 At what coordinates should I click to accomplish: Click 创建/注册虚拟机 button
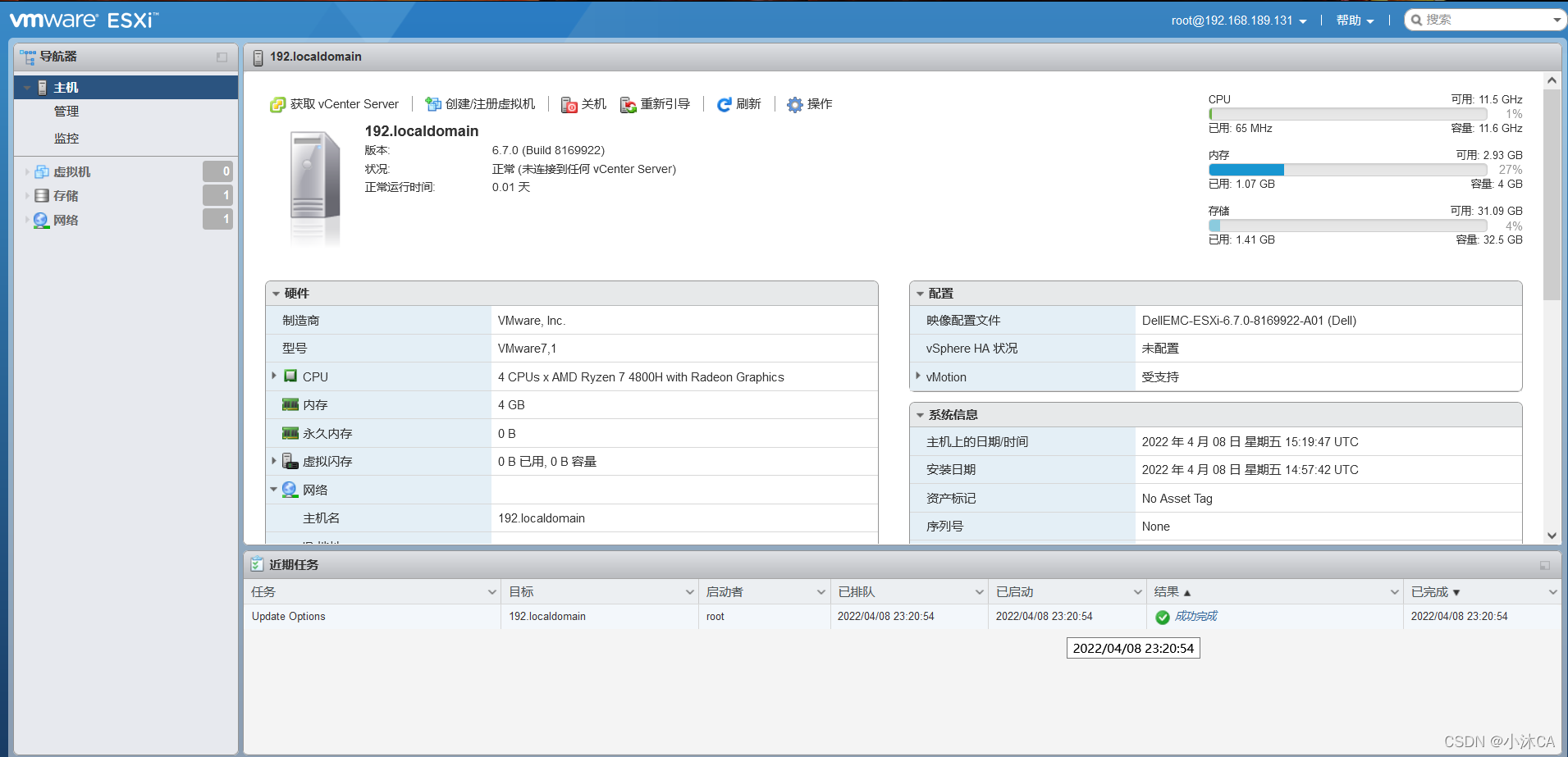[481, 104]
